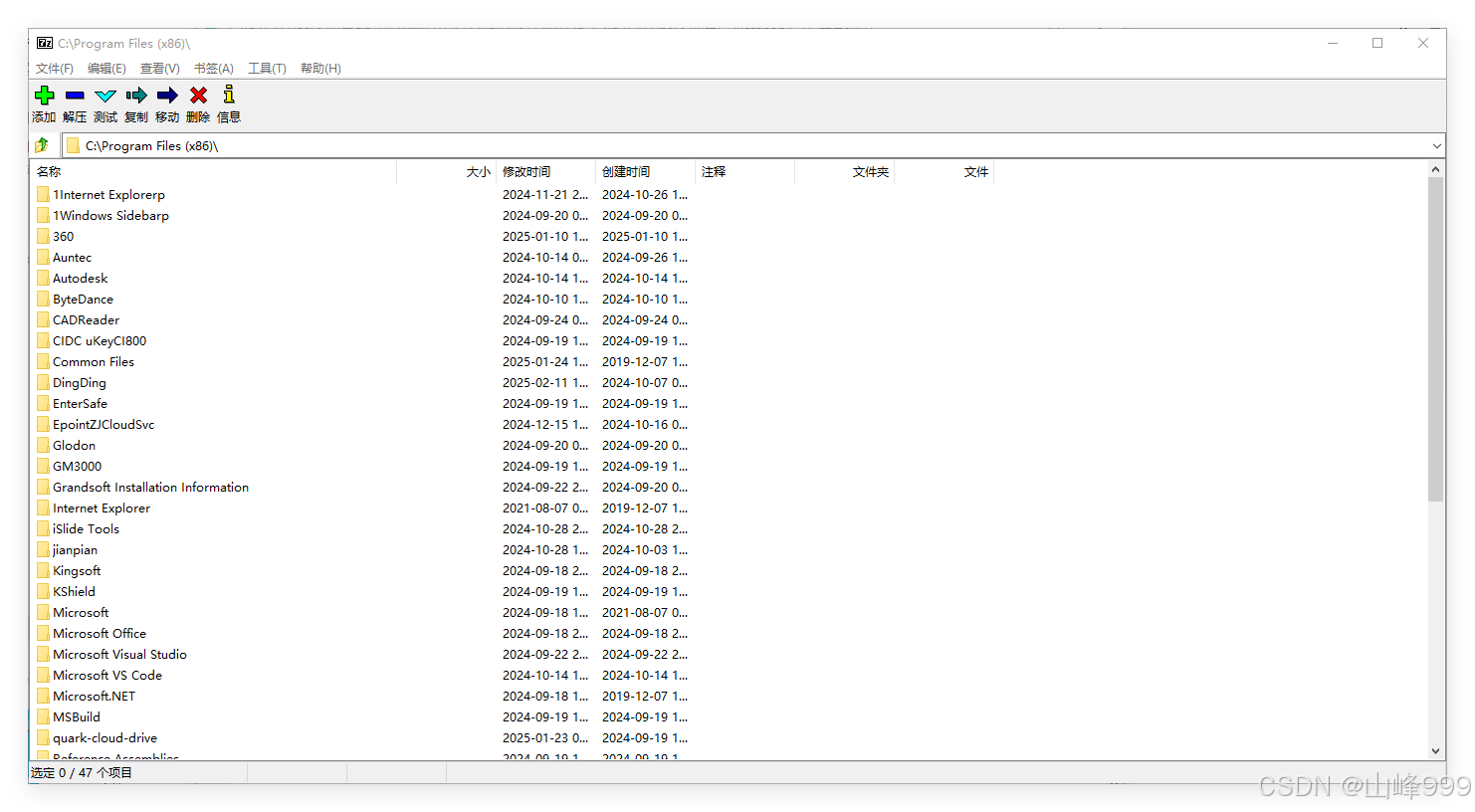Image resolution: width=1475 pixels, height=812 pixels.
Task: Click the 7z application icon in title bar
Action: point(45,43)
